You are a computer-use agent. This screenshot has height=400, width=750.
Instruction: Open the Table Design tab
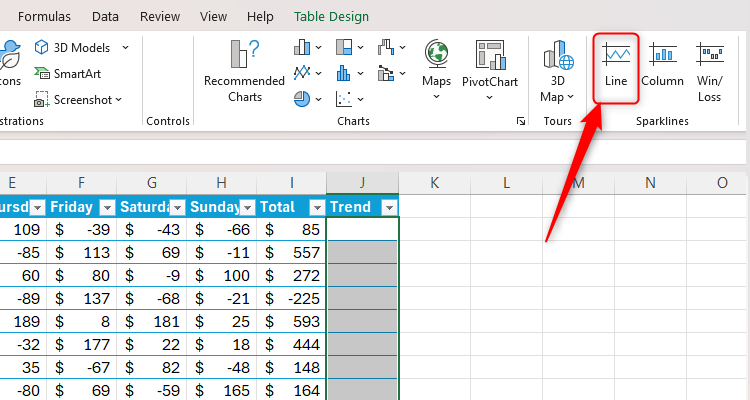pos(331,17)
